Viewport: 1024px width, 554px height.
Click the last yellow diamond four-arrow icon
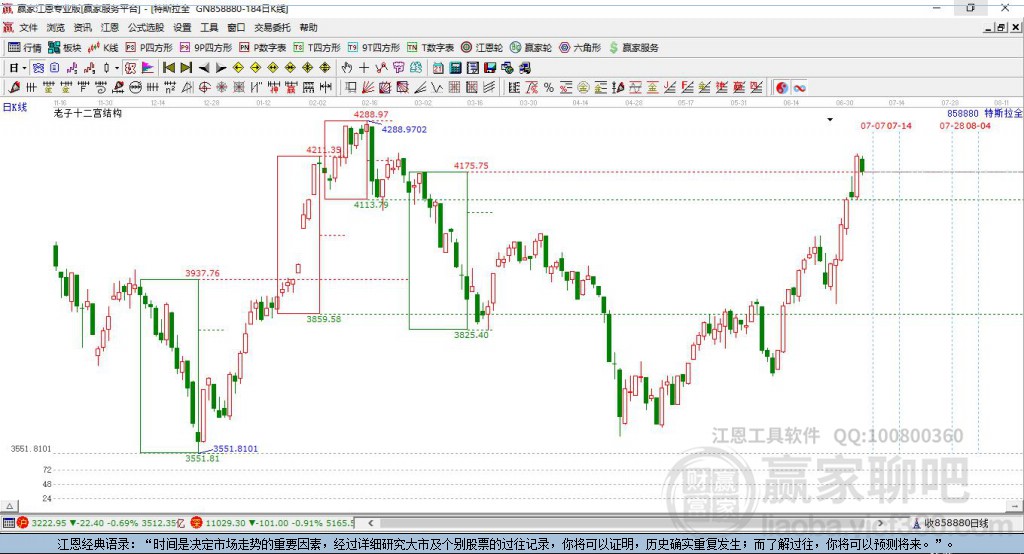(325, 68)
